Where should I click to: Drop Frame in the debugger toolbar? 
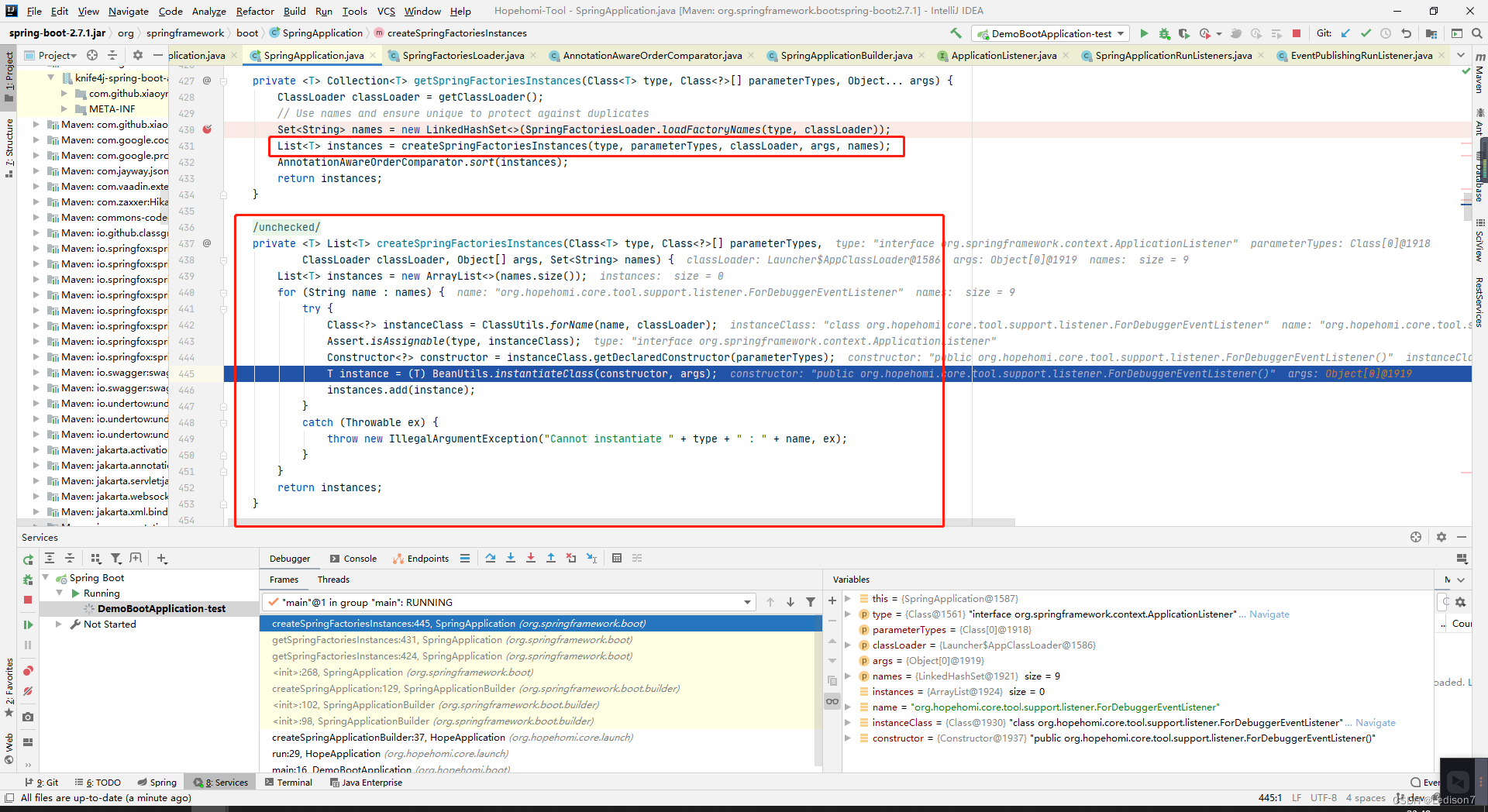click(x=571, y=558)
